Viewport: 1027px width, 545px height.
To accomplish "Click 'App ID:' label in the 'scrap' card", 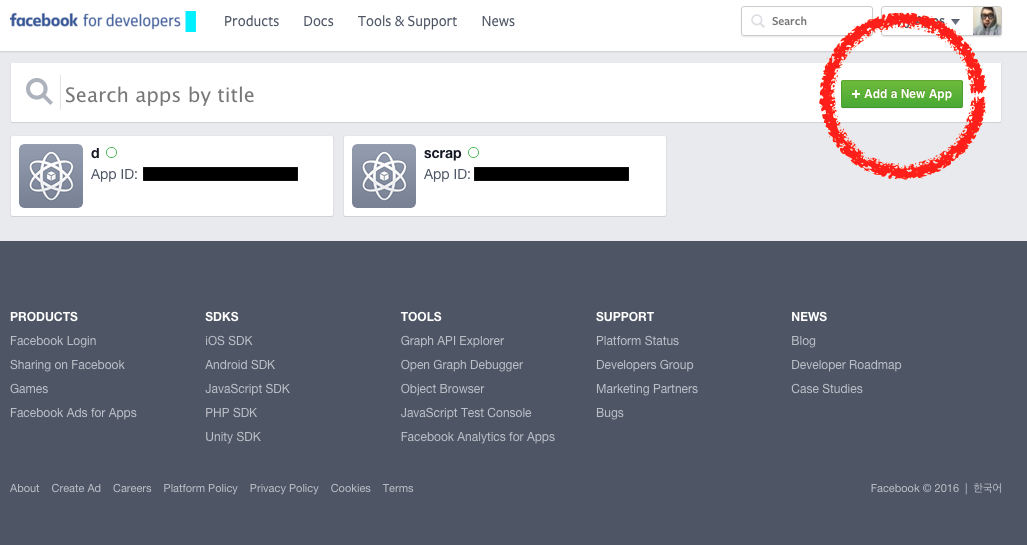I will [x=447, y=174].
